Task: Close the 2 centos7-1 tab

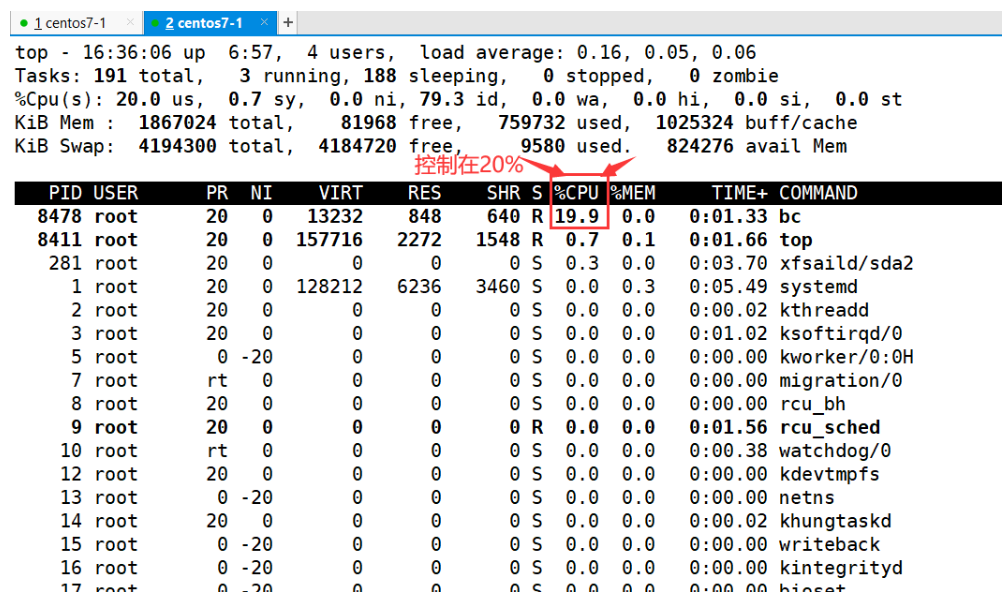Action: click(x=264, y=22)
